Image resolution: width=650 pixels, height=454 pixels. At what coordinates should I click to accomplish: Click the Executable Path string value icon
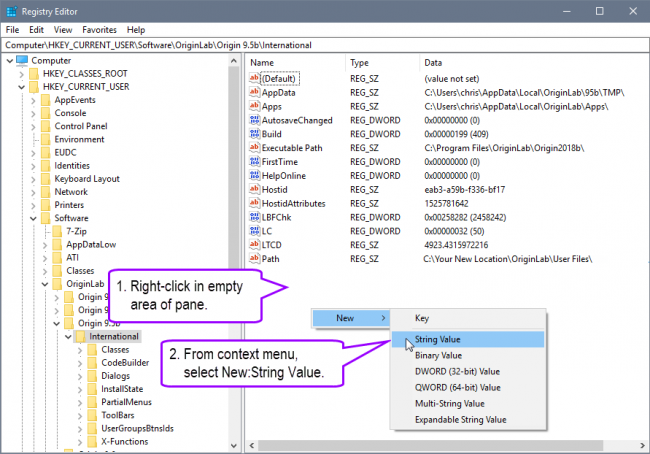click(x=254, y=148)
